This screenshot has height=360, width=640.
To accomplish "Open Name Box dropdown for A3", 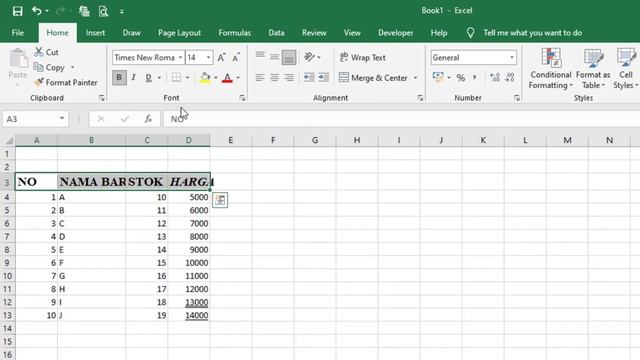I will click(x=62, y=118).
